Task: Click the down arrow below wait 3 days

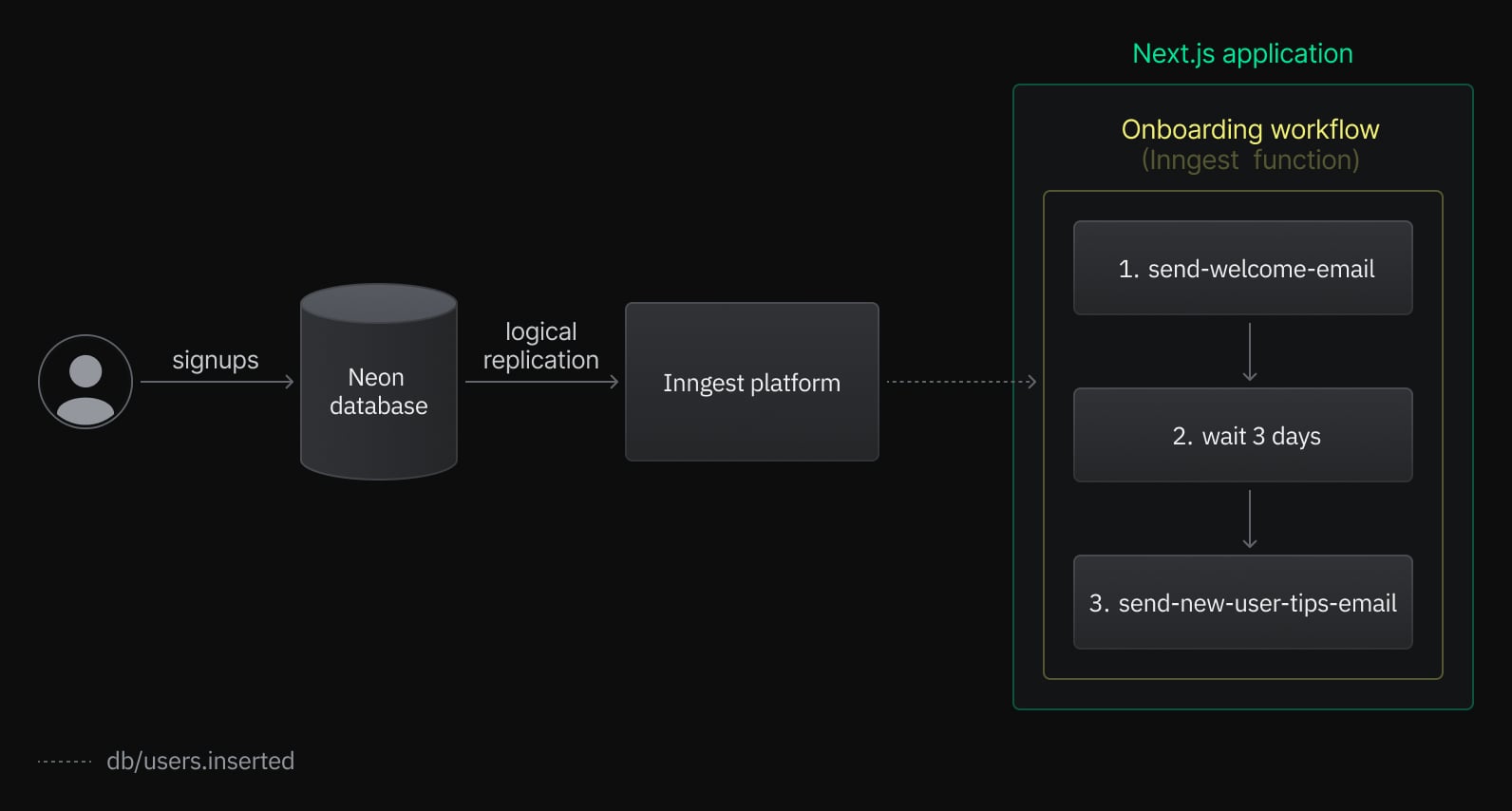Action: click(x=1250, y=519)
